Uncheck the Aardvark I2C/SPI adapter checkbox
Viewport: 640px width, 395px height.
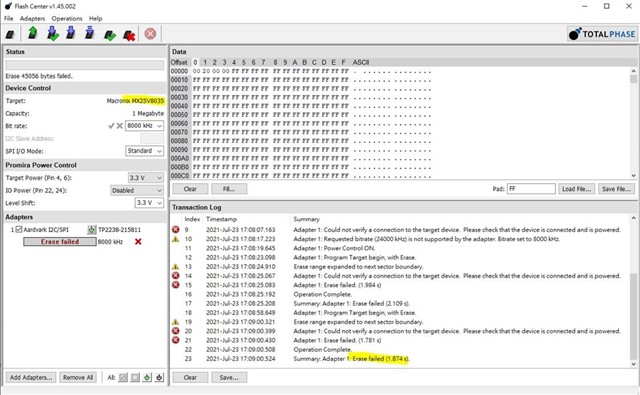click(x=19, y=230)
